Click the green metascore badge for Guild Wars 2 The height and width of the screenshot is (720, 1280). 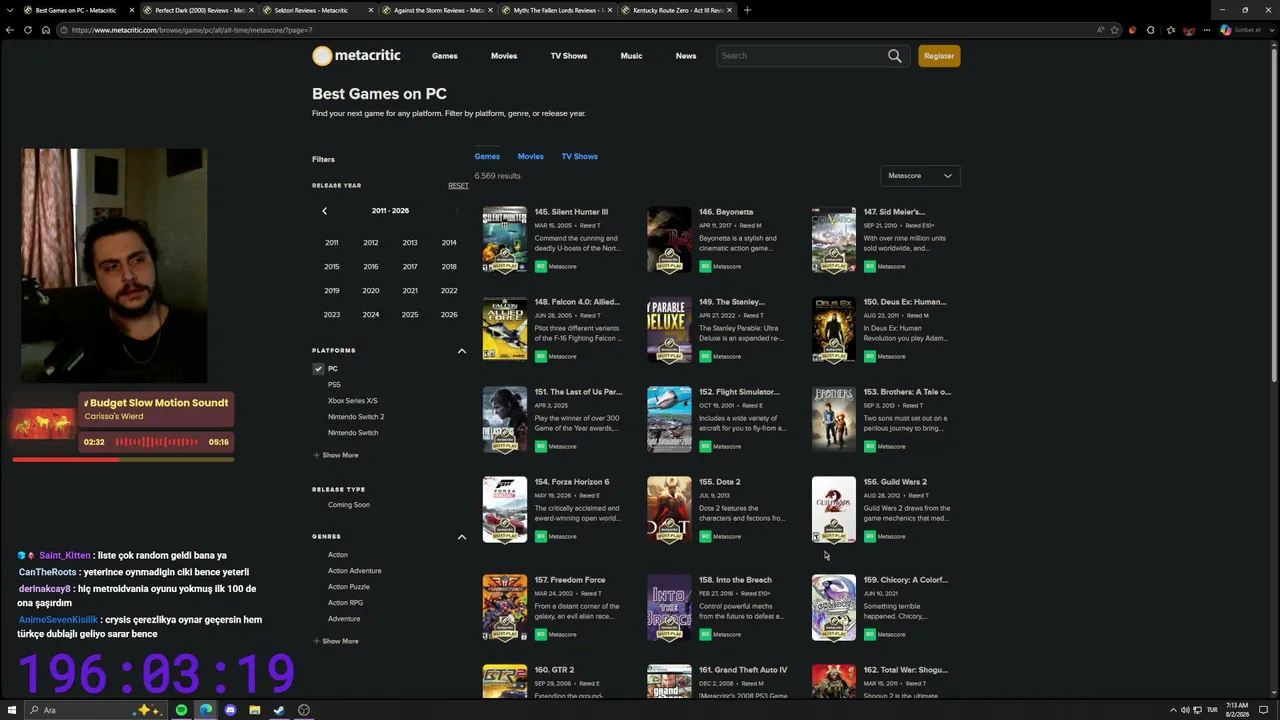870,536
